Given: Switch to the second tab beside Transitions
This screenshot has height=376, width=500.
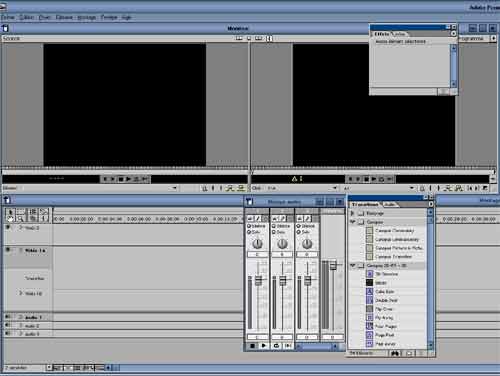Looking at the screenshot, I should pos(390,204).
